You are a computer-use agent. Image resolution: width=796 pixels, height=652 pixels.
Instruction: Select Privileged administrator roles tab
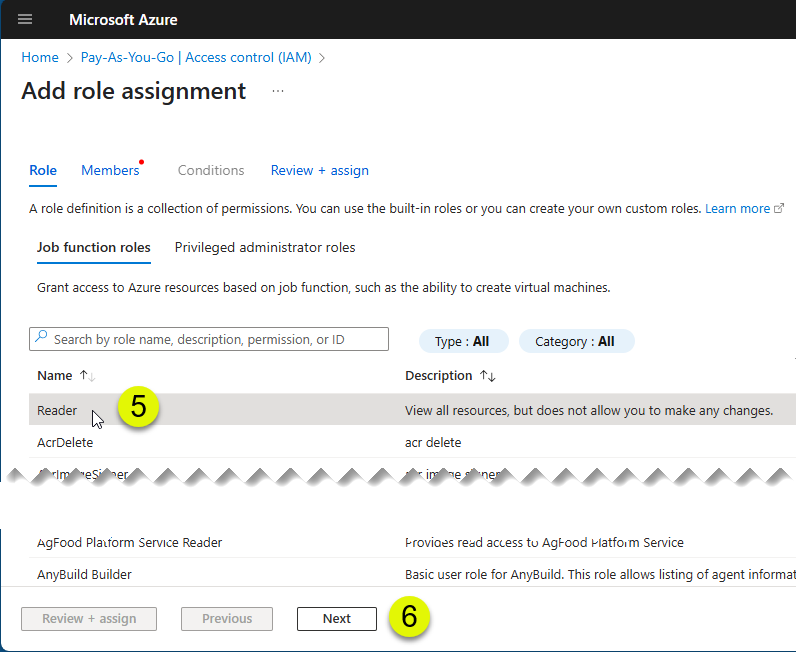(265, 247)
